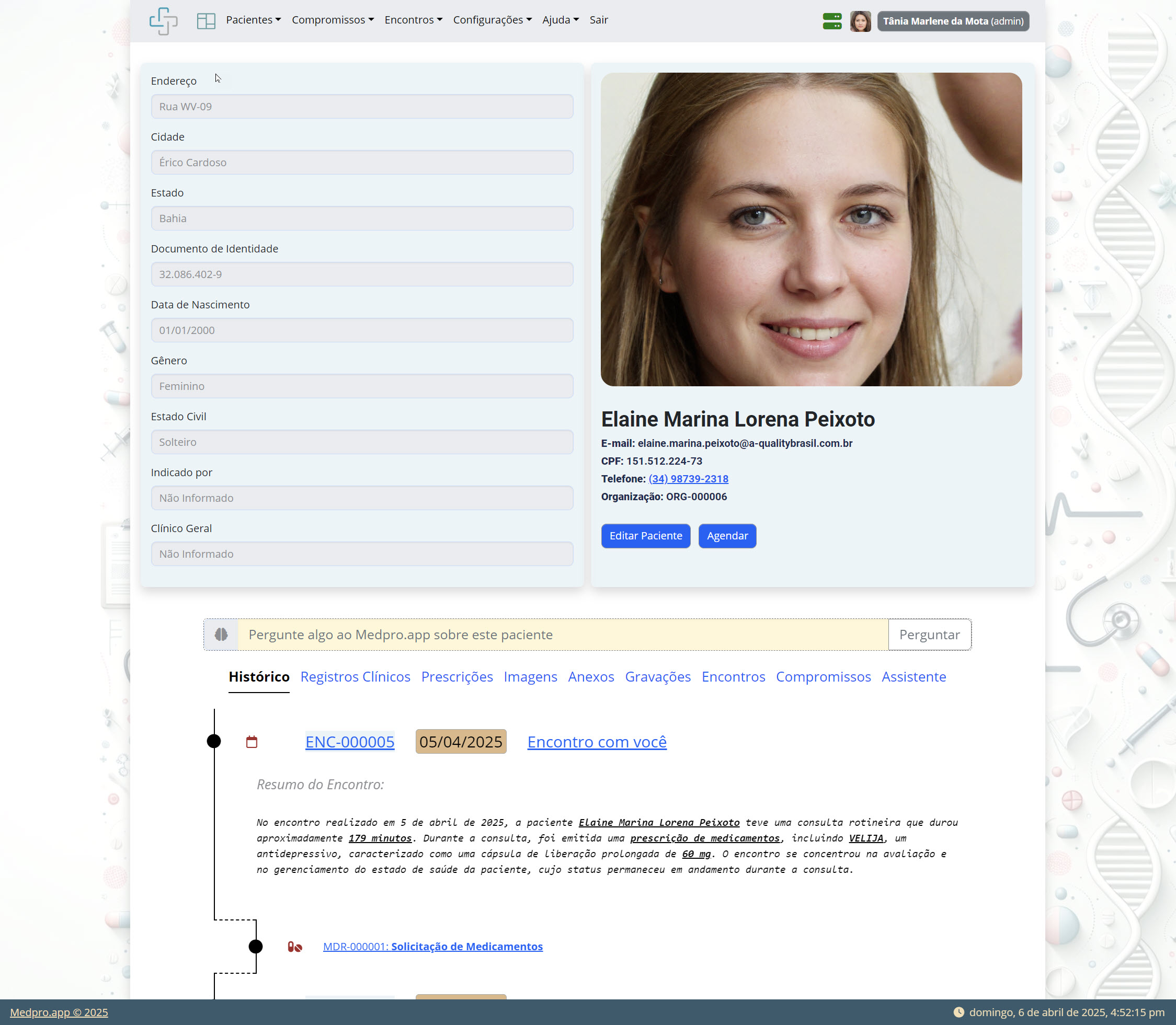Click the admin user avatar picture
The height and width of the screenshot is (1025, 1176).
pos(860,21)
